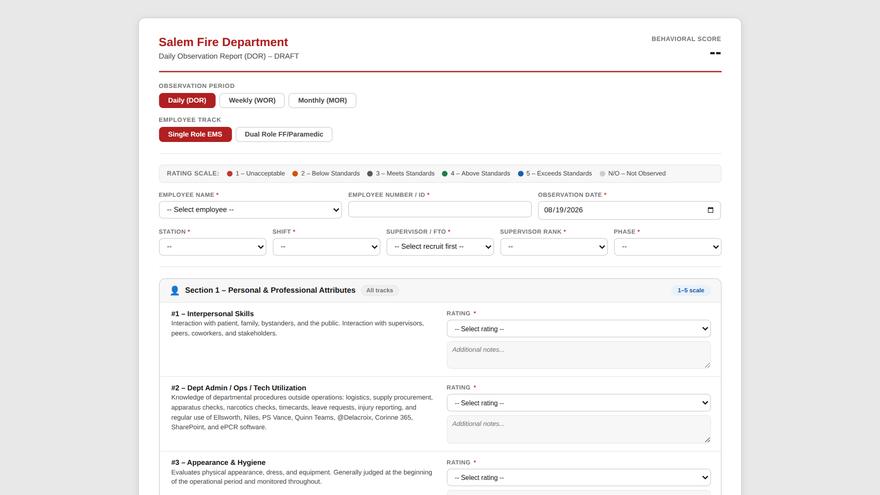Open rating dropdown for Appearance & Hygiene
The image size is (880, 495).
(579, 478)
